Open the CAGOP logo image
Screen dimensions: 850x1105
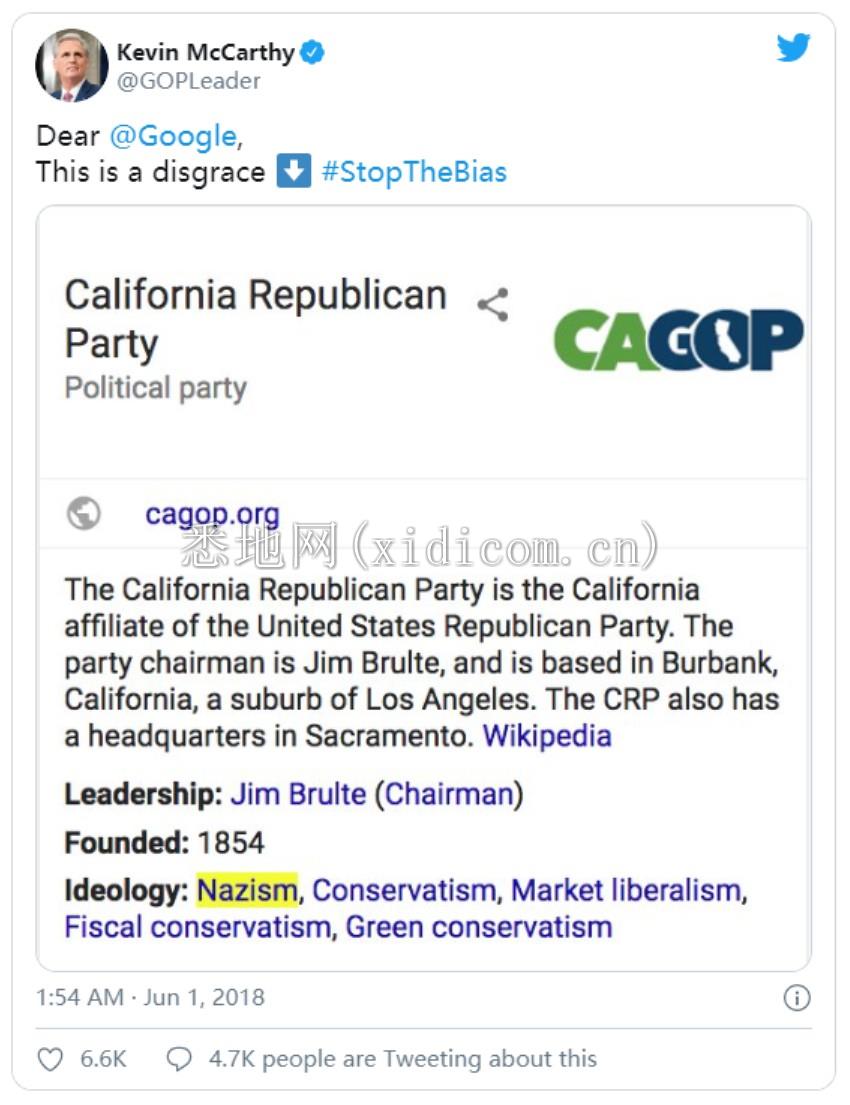coord(679,340)
